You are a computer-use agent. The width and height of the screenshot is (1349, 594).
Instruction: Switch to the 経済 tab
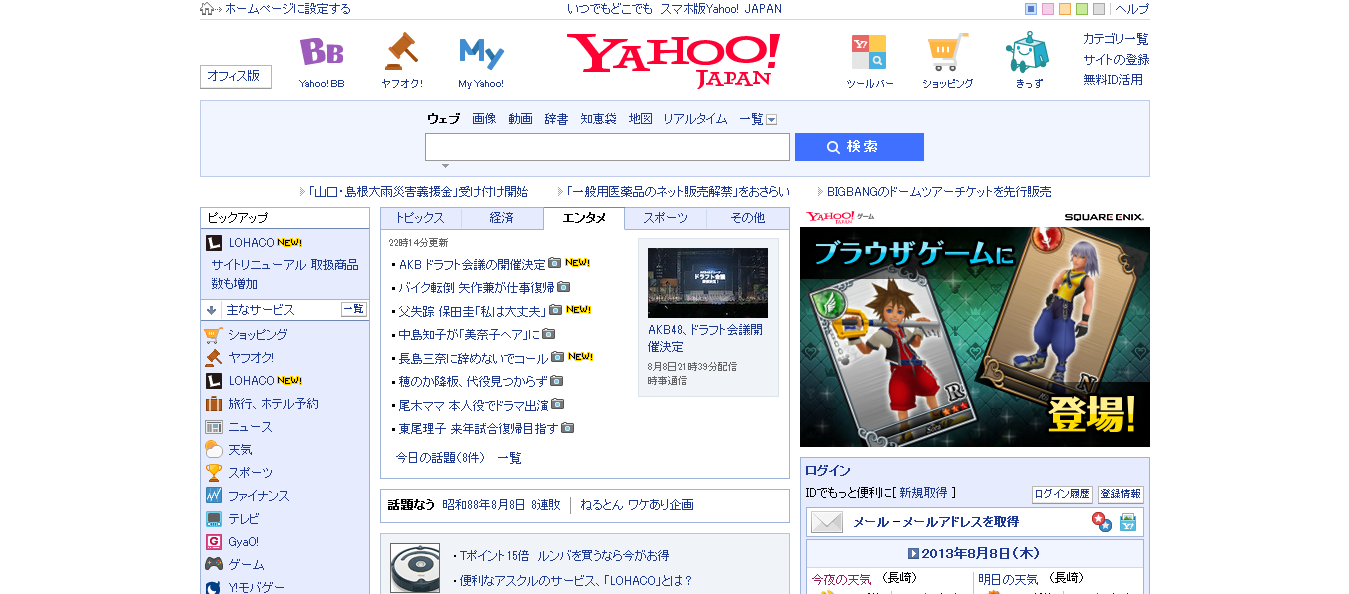click(502, 218)
